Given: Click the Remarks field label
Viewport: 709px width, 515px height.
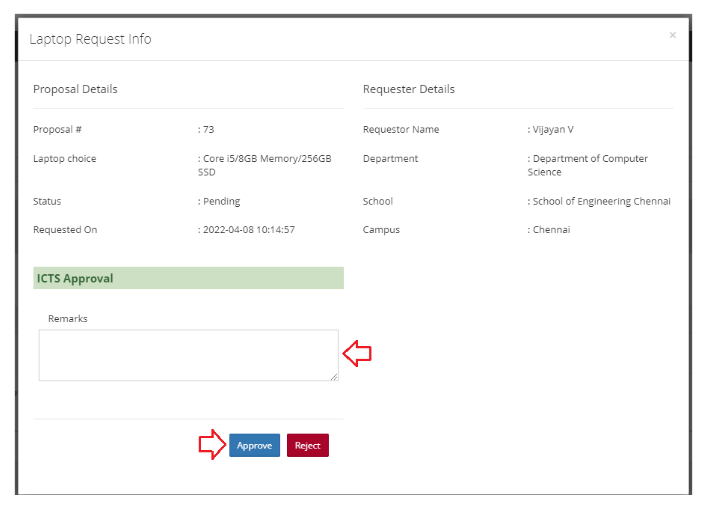Looking at the screenshot, I should point(68,318).
